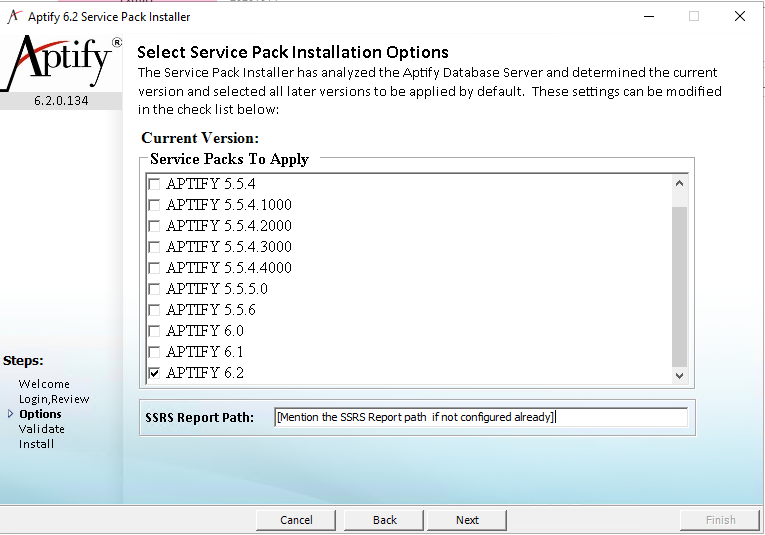Click scroll down arrow of service packs list

click(679, 376)
